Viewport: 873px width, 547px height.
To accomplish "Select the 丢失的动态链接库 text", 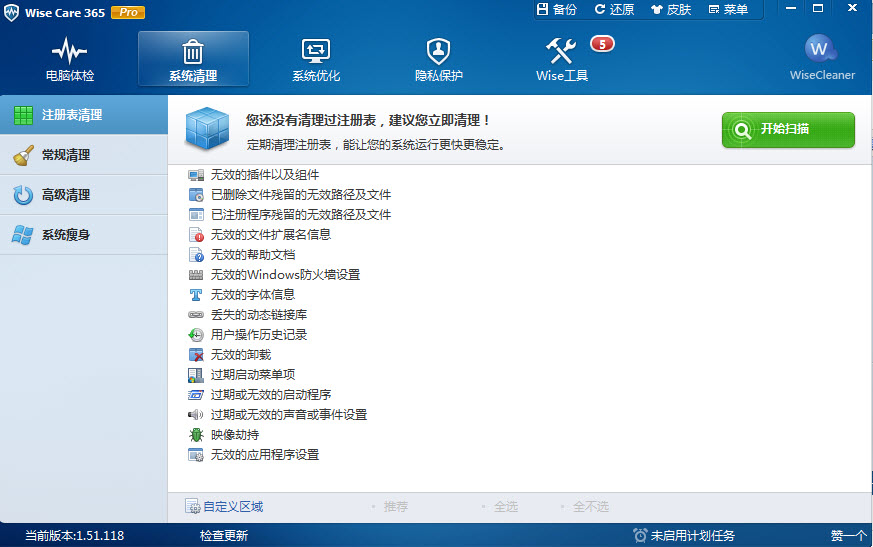I will [x=259, y=315].
